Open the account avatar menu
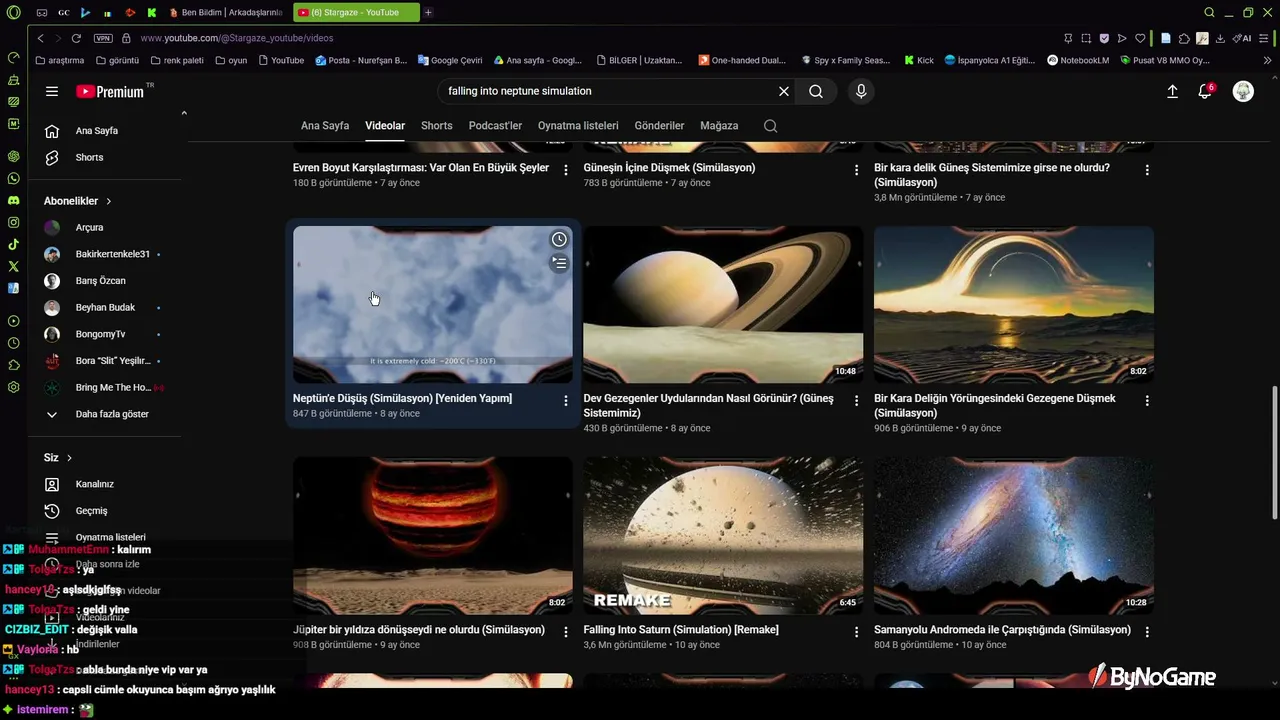 click(1243, 91)
